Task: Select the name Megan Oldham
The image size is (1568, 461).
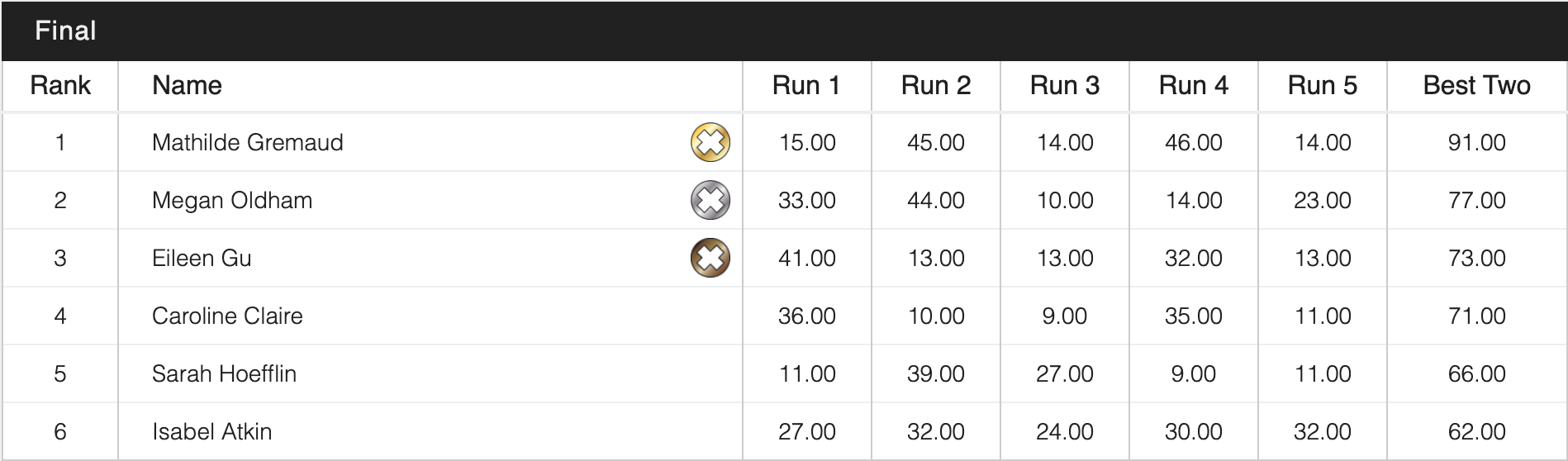Action: (x=232, y=200)
